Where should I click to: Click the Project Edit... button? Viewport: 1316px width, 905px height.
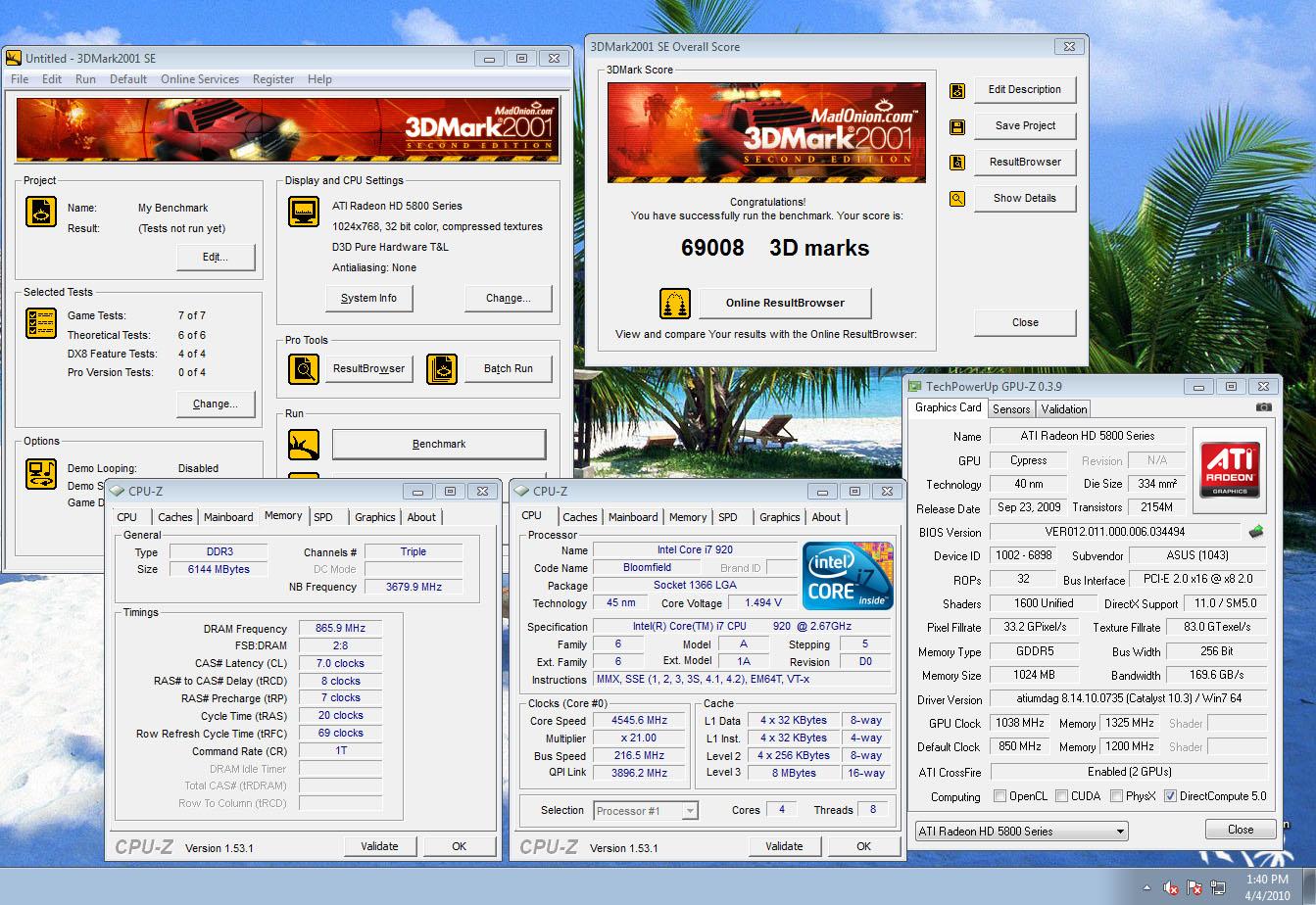(216, 258)
